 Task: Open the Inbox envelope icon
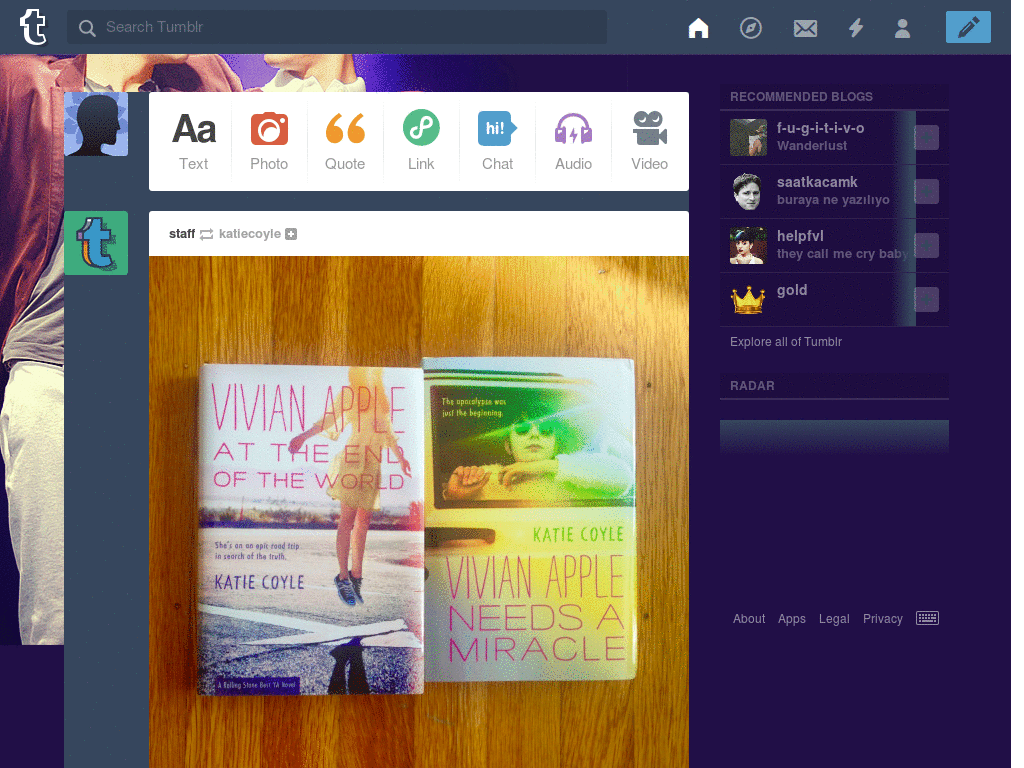click(x=805, y=28)
